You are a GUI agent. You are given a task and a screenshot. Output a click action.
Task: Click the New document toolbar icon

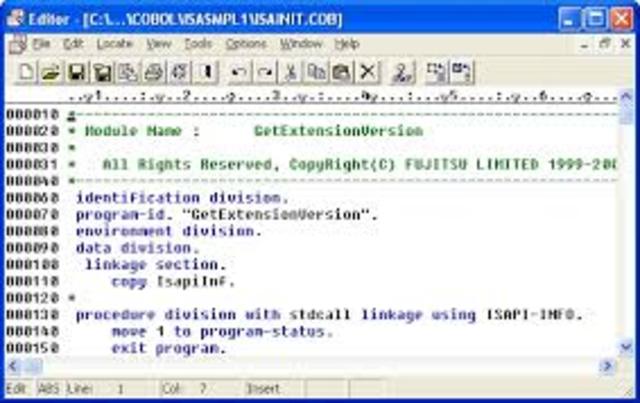(x=25, y=73)
